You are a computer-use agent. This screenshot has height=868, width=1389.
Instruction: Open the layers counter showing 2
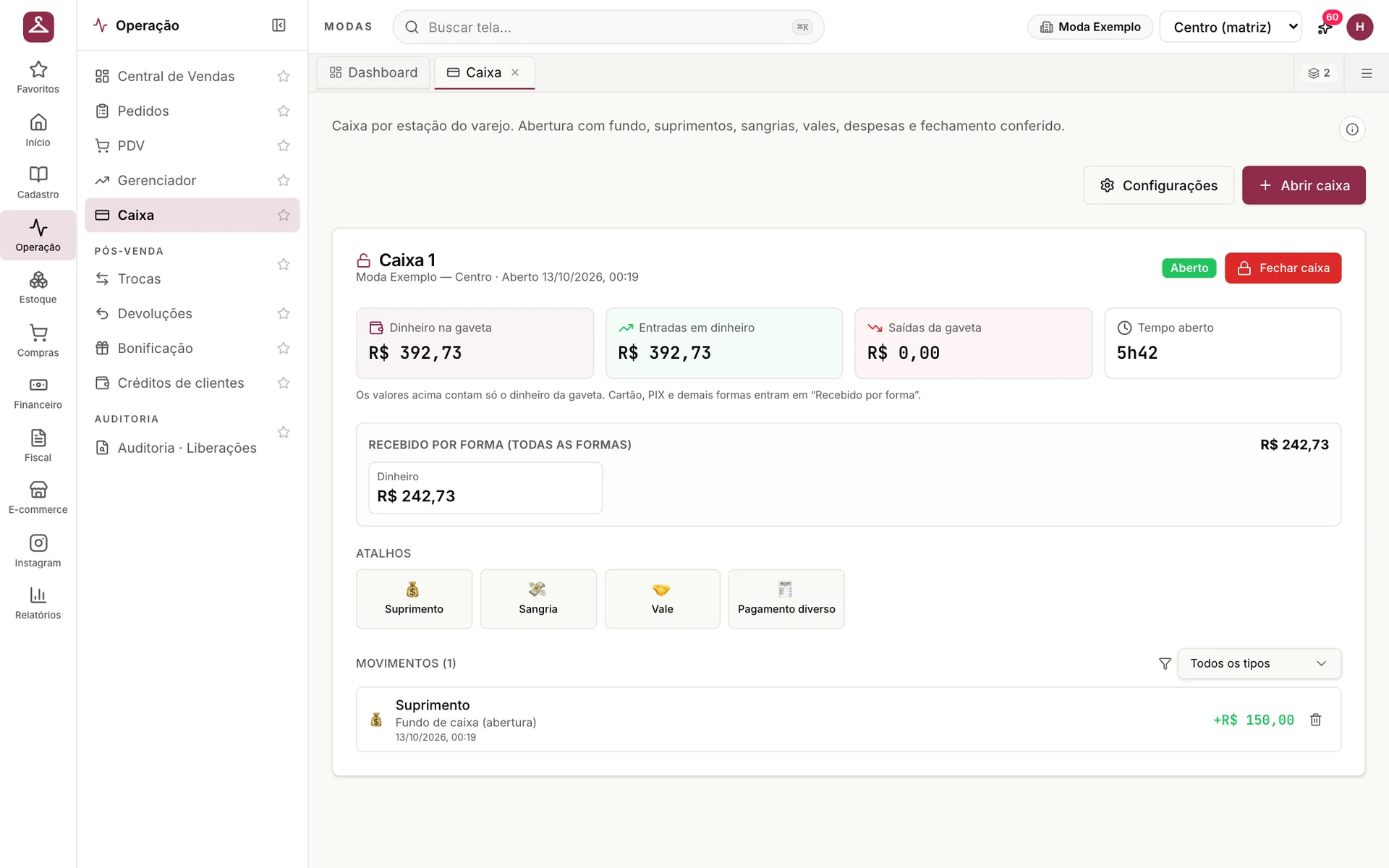(x=1319, y=73)
